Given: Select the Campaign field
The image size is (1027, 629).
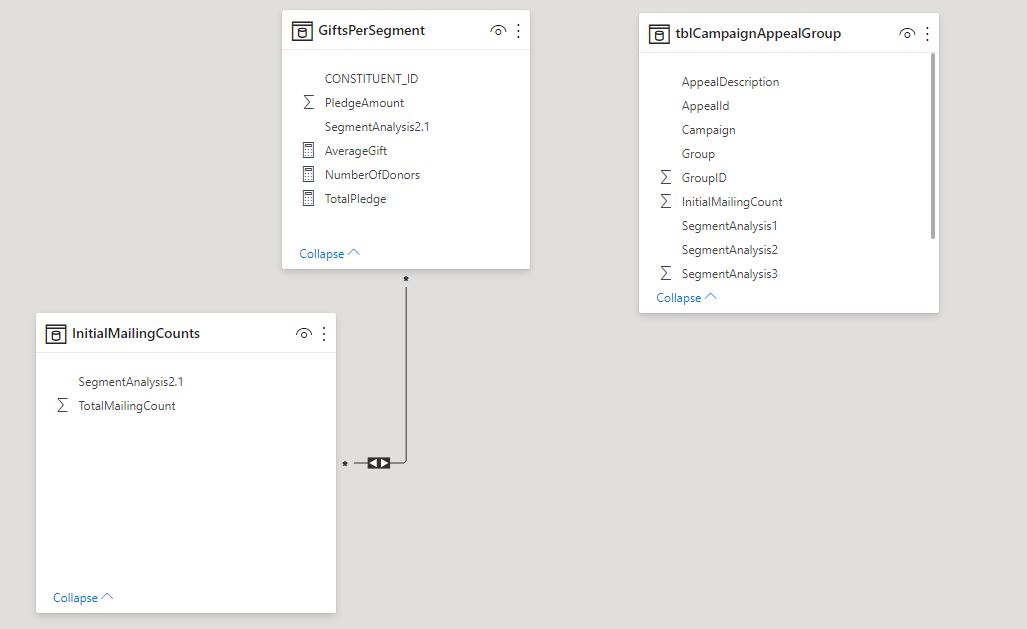Looking at the screenshot, I should [x=709, y=130].
